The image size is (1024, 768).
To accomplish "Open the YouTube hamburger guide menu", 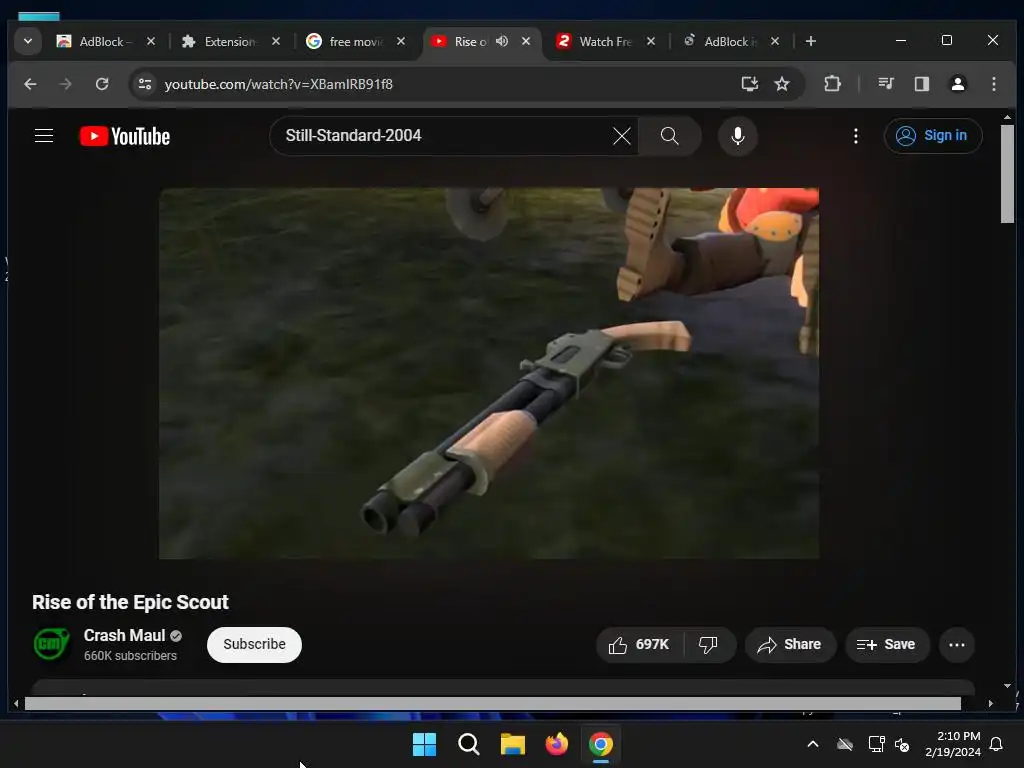I will (44, 136).
